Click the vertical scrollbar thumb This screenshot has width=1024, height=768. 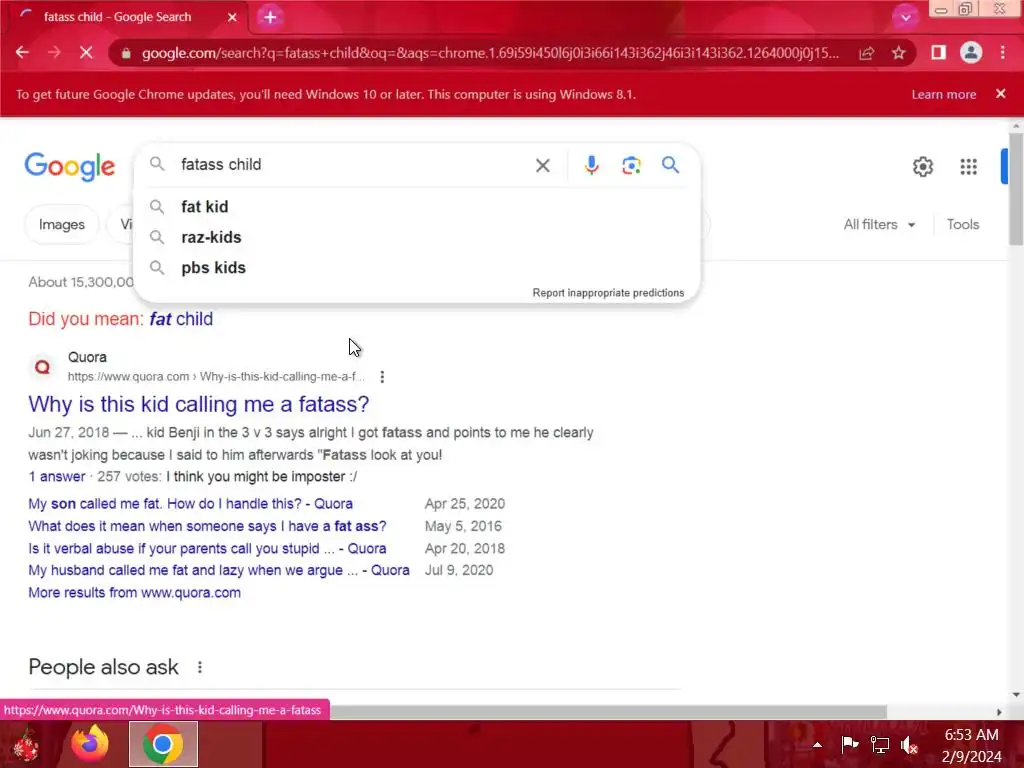pos(1016,189)
